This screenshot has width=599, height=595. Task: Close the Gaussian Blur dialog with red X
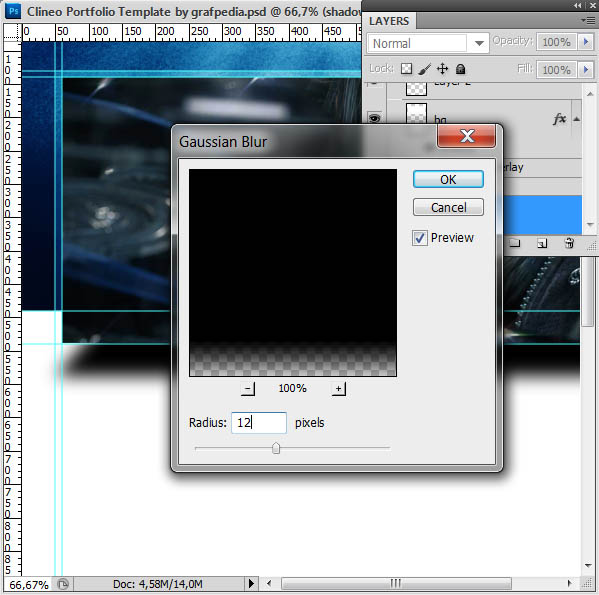pyautogui.click(x=466, y=136)
